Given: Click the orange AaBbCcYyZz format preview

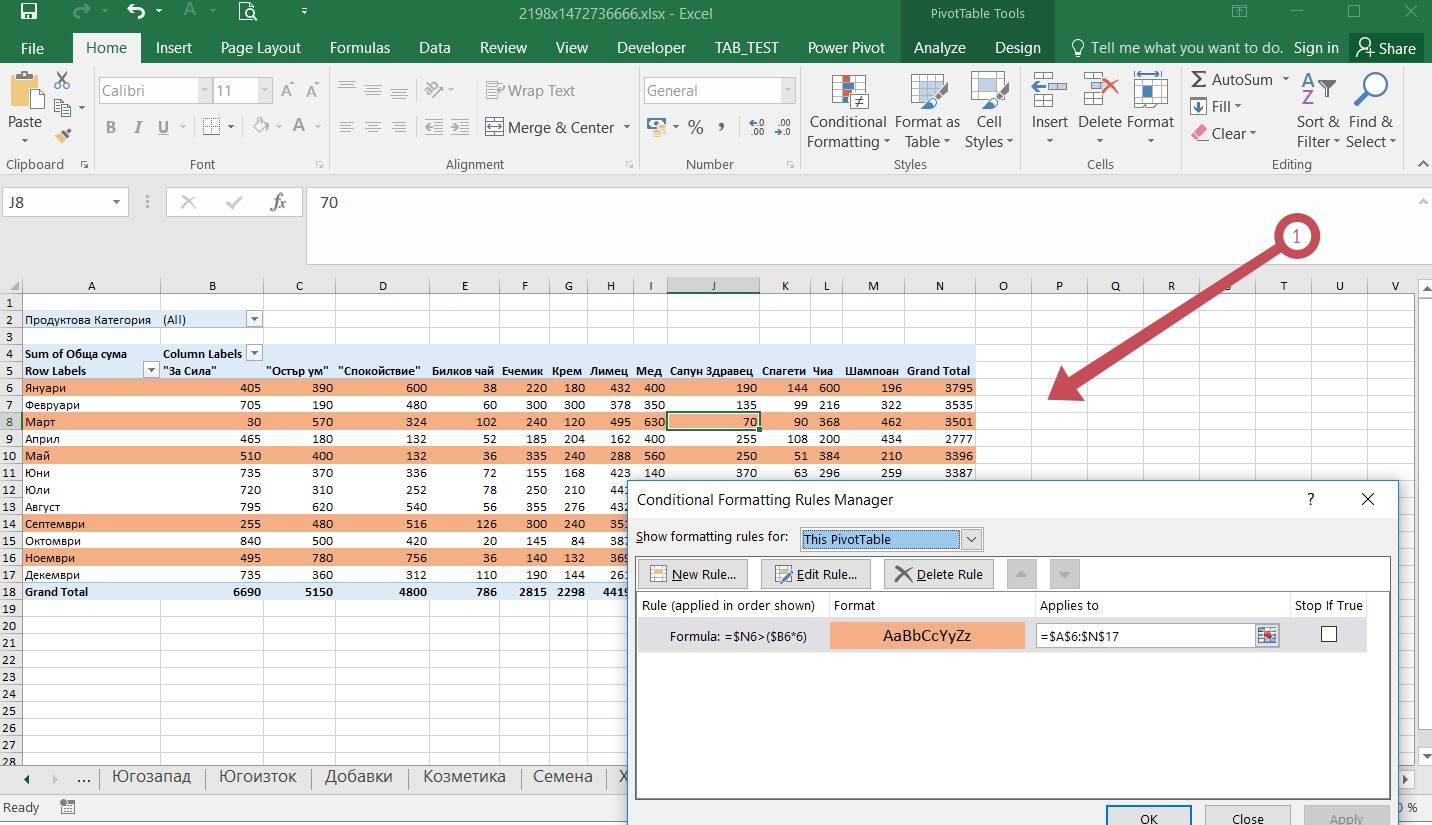Looking at the screenshot, I should [x=927, y=636].
